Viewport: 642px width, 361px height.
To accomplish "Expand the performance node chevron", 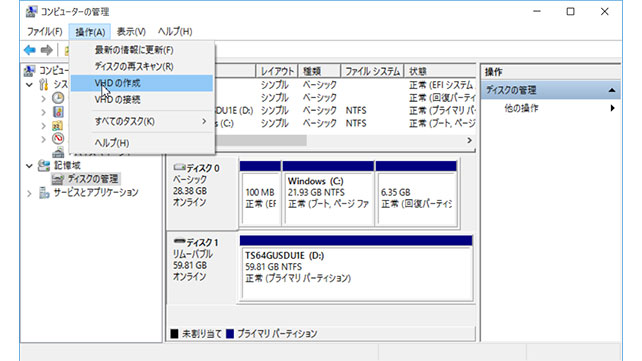I will click(43, 139).
